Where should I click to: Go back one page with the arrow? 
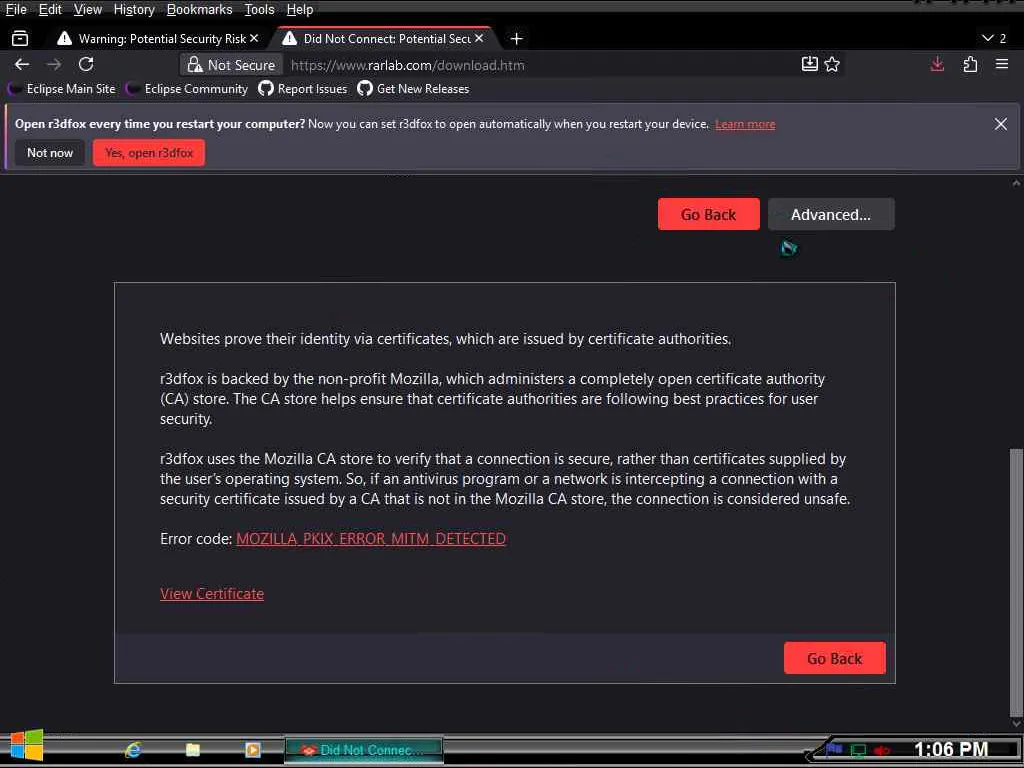(22, 65)
